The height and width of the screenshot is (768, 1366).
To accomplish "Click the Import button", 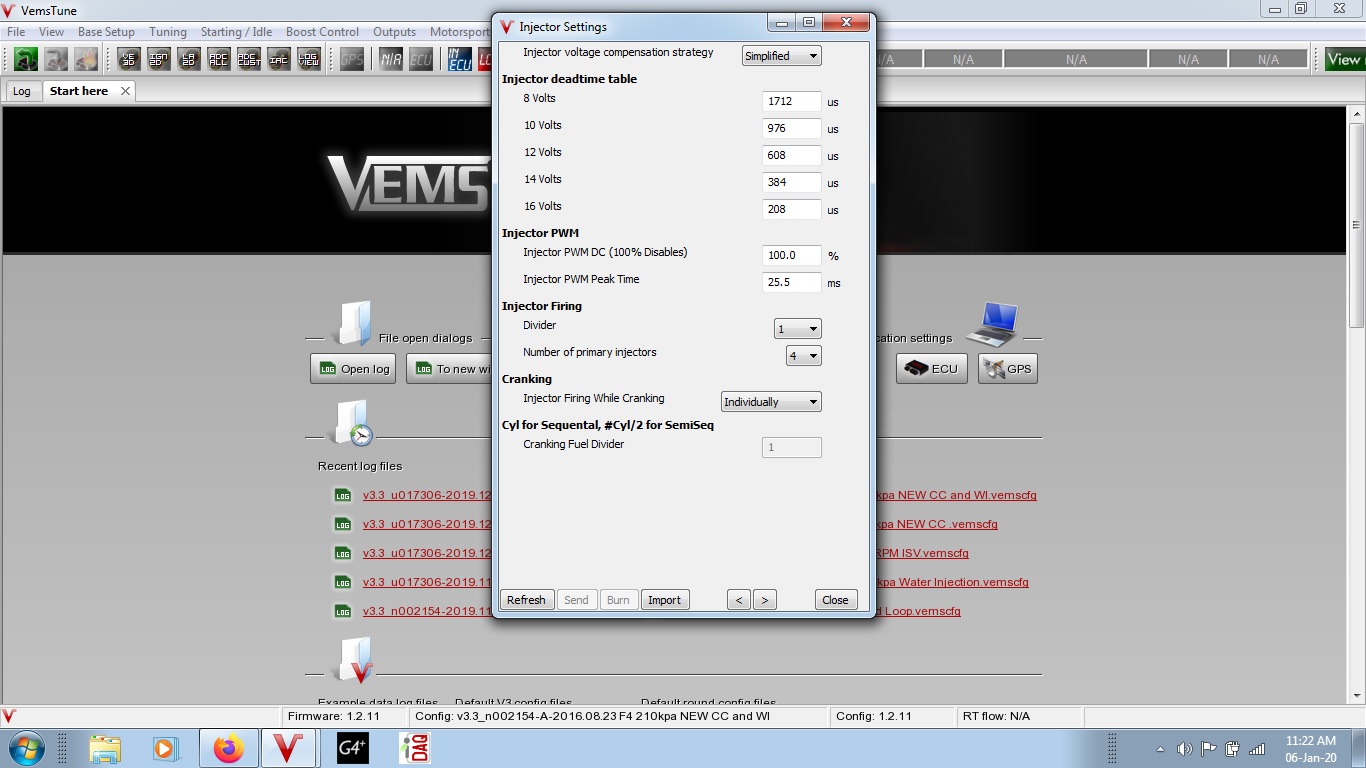I will 664,599.
